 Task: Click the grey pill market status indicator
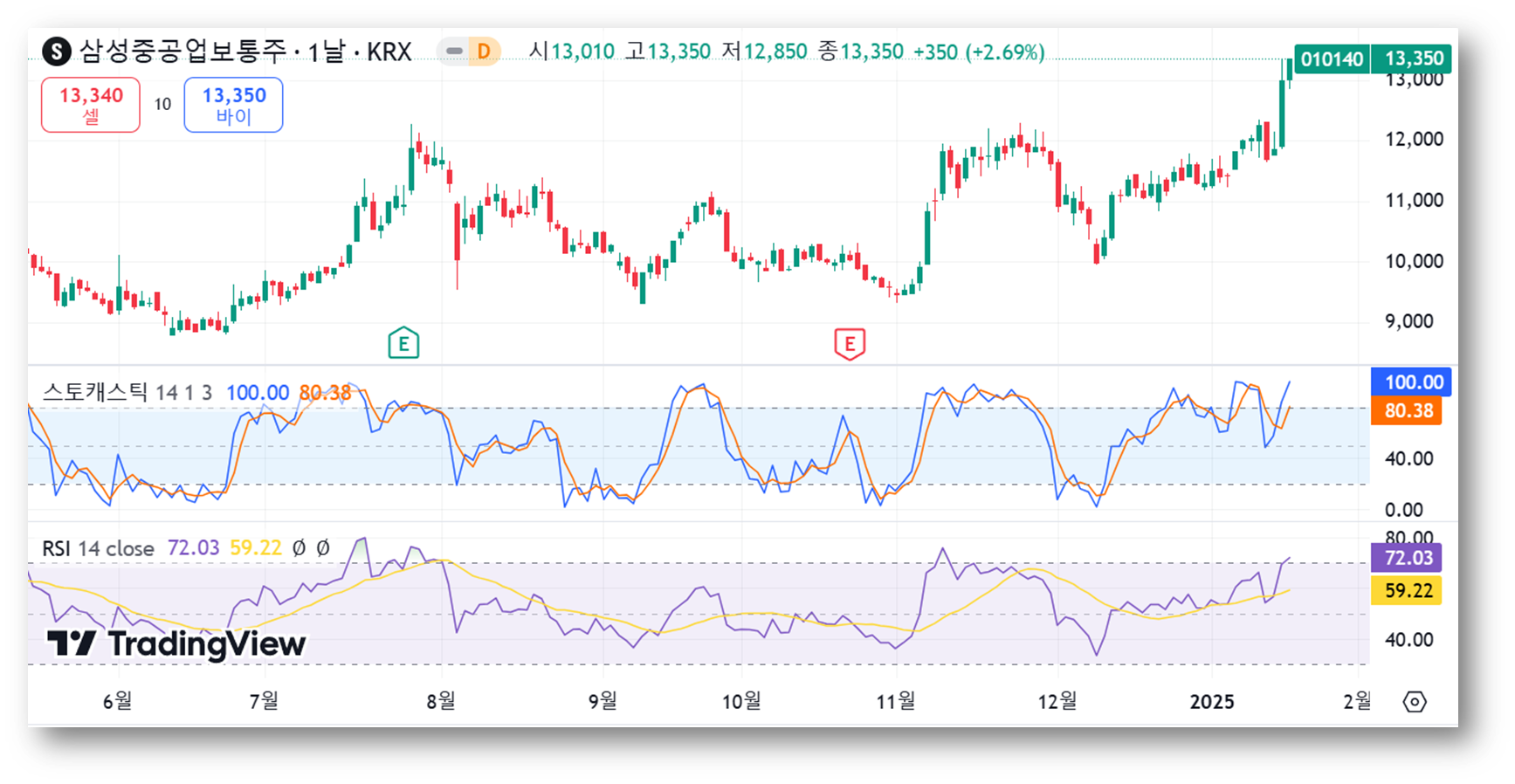coord(454,52)
